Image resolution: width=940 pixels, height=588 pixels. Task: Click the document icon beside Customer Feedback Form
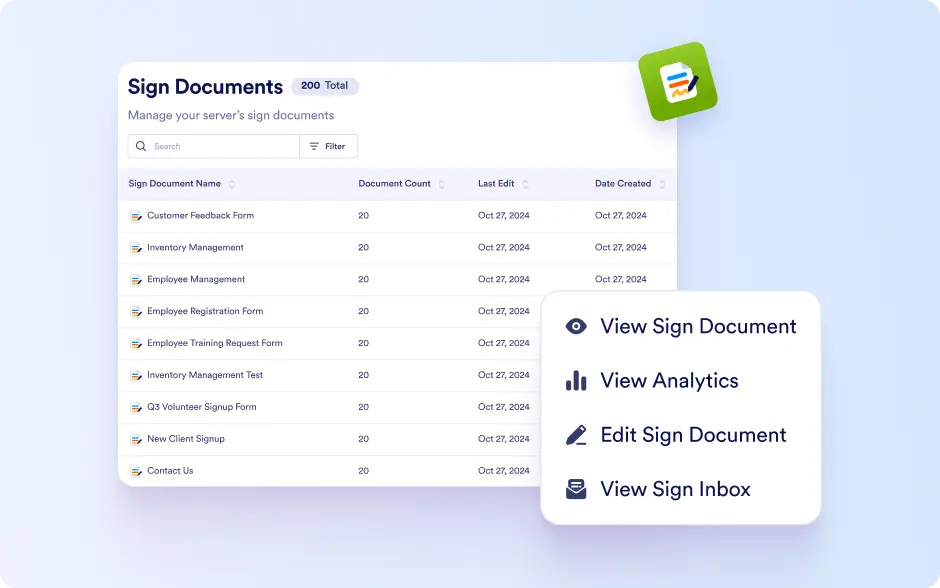tap(136, 216)
